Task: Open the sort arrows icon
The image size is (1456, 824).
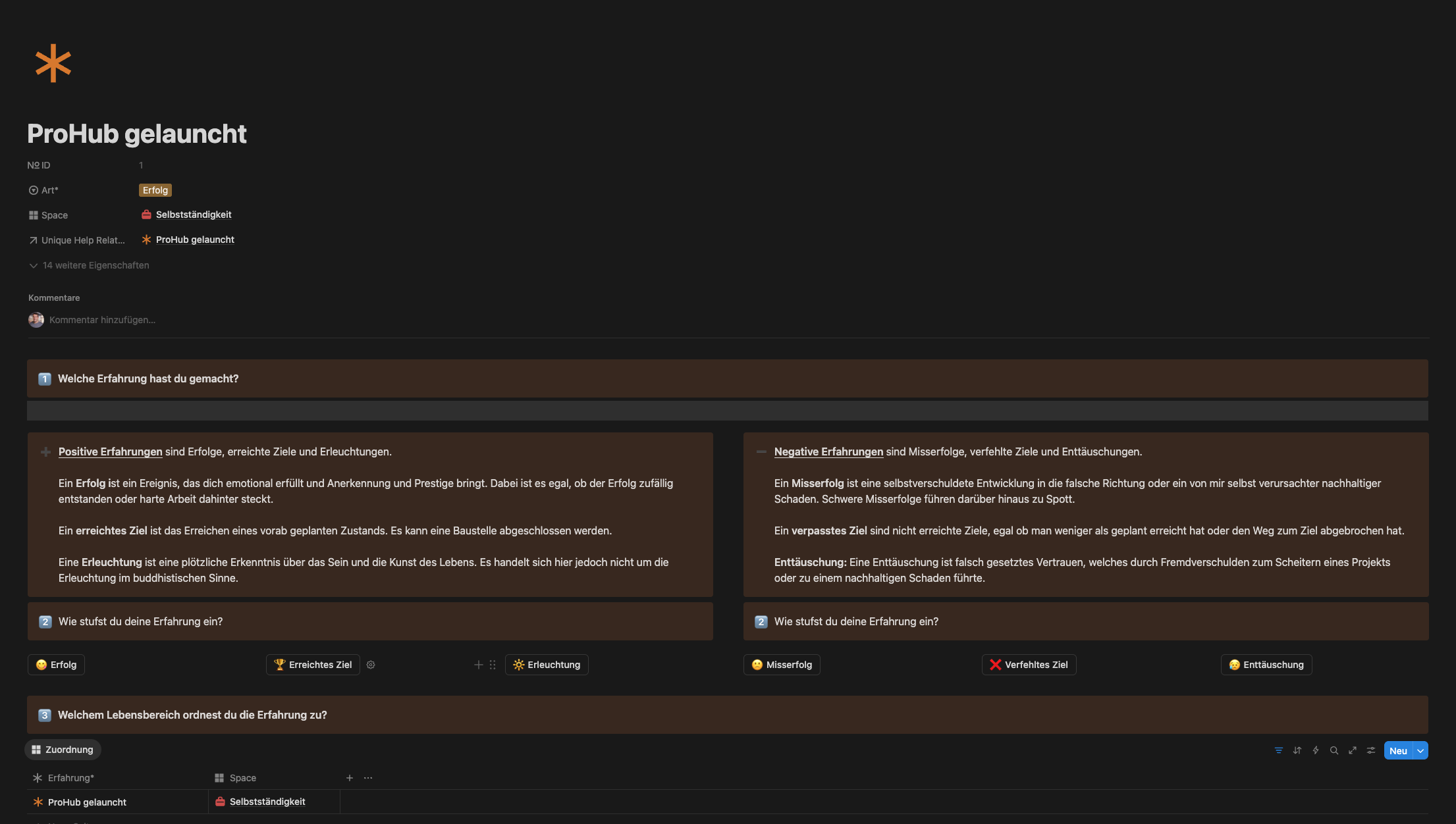Action: pyautogui.click(x=1297, y=750)
